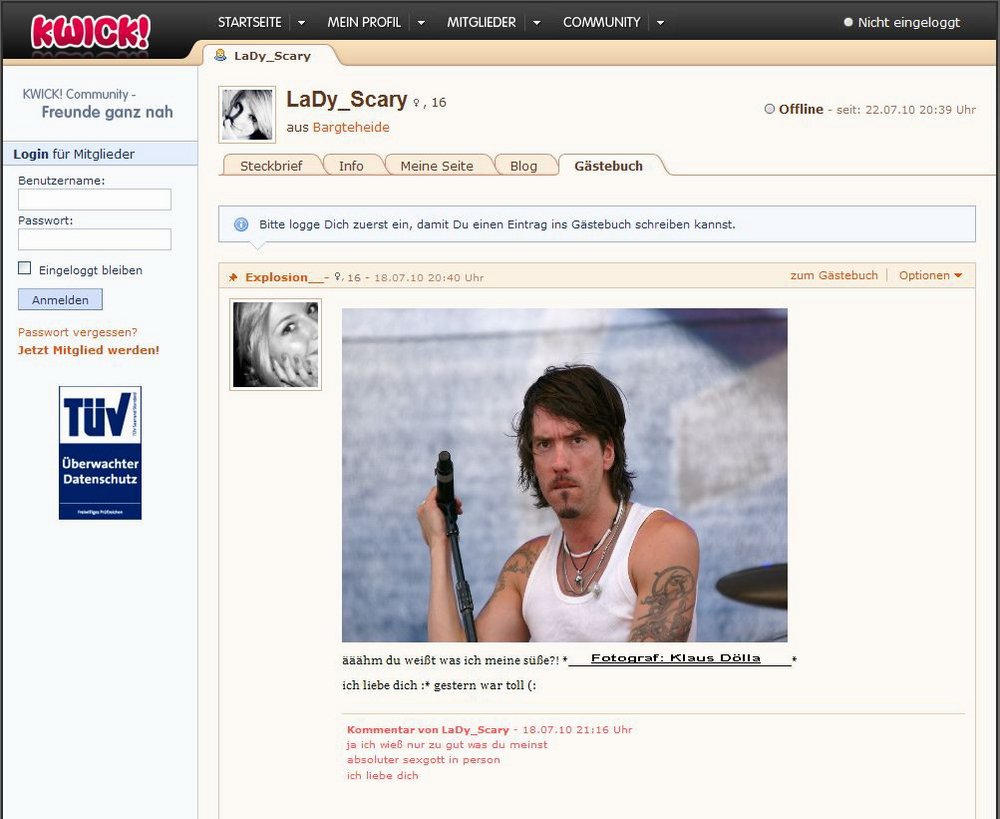Expand the Startseite dropdown arrow
The height and width of the screenshot is (819, 1000).
[x=301, y=23]
